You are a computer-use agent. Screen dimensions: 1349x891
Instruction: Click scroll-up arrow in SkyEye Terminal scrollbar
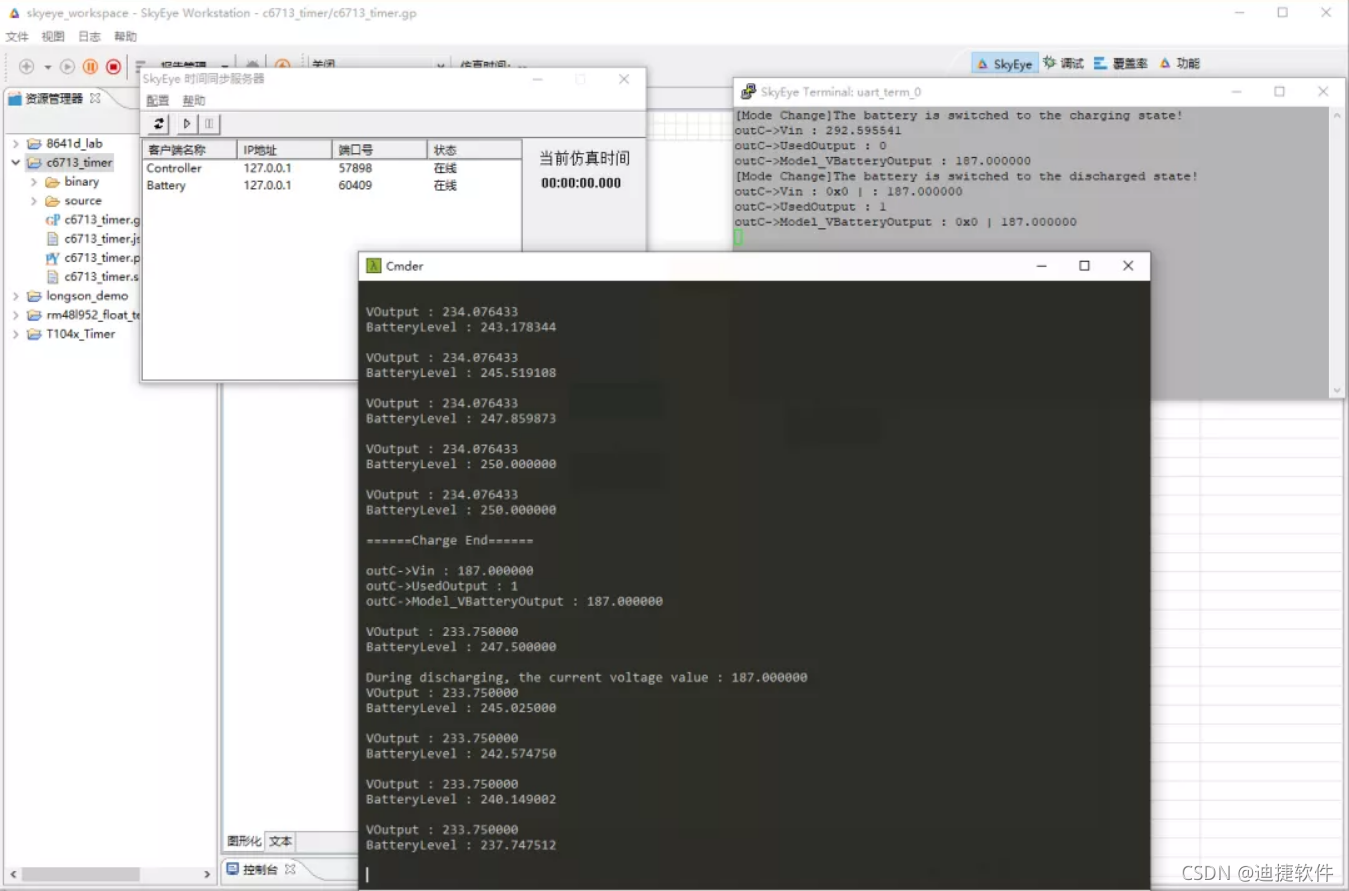[1337, 116]
